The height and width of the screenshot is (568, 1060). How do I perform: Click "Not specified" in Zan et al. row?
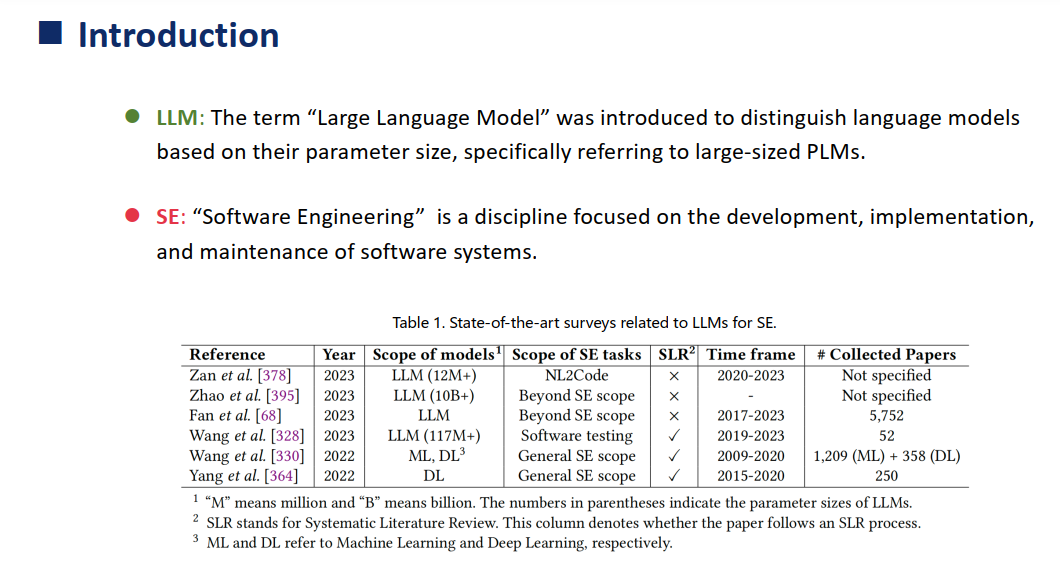886,375
